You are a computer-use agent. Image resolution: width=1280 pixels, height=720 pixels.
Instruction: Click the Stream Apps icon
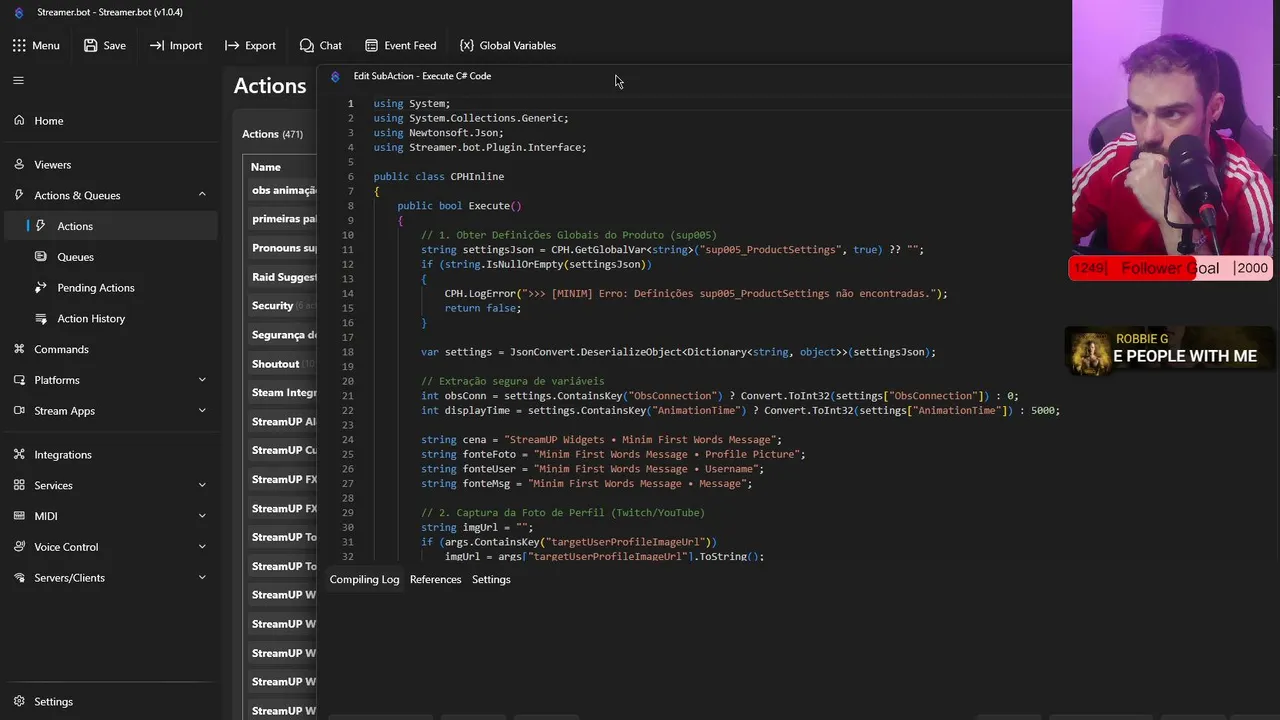[19, 411]
